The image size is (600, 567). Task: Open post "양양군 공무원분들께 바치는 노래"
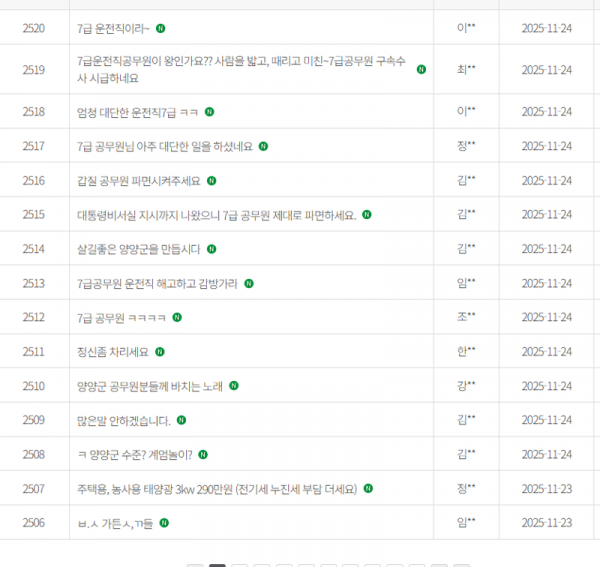(x=149, y=386)
